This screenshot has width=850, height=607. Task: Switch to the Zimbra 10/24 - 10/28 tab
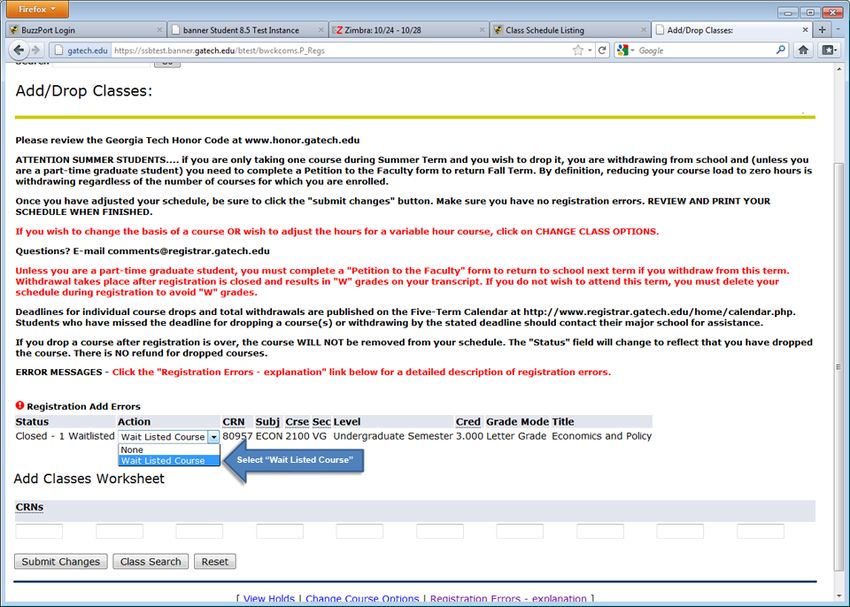pyautogui.click(x=408, y=30)
